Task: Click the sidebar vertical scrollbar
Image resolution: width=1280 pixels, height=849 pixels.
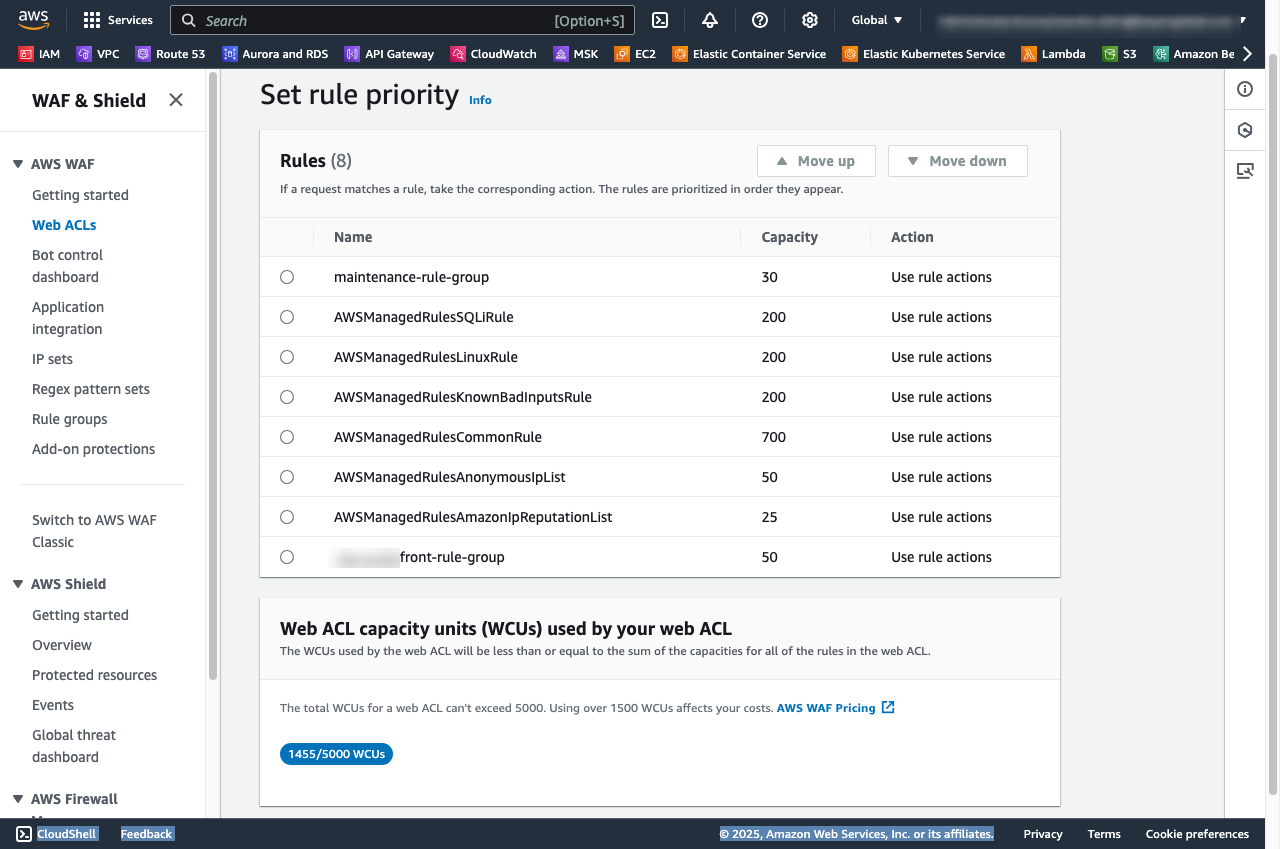Action: point(211,375)
